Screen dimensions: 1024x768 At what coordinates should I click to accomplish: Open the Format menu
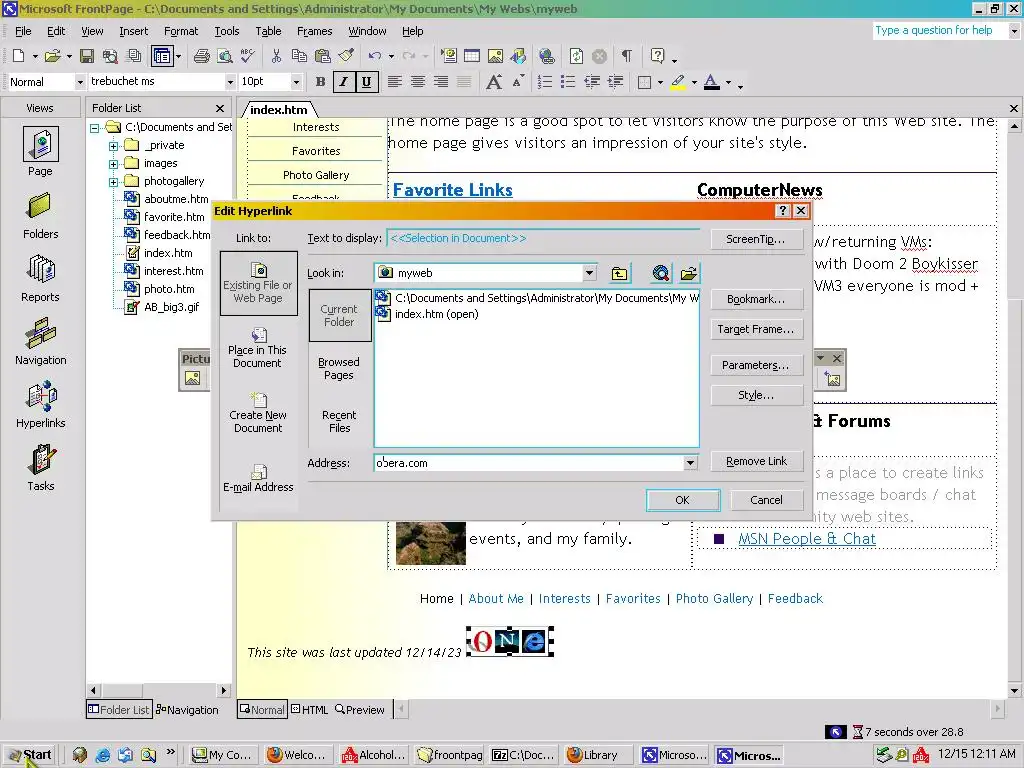coord(181,31)
